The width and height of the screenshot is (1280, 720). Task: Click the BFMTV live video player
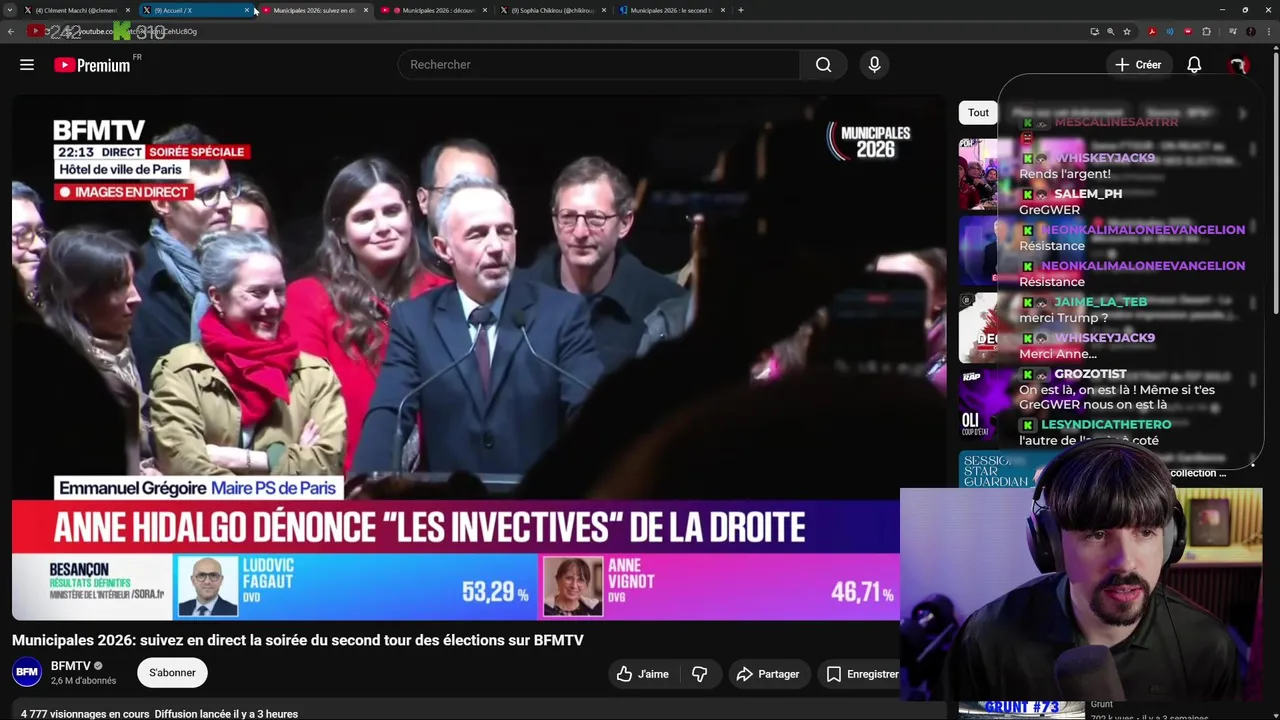coord(478,357)
